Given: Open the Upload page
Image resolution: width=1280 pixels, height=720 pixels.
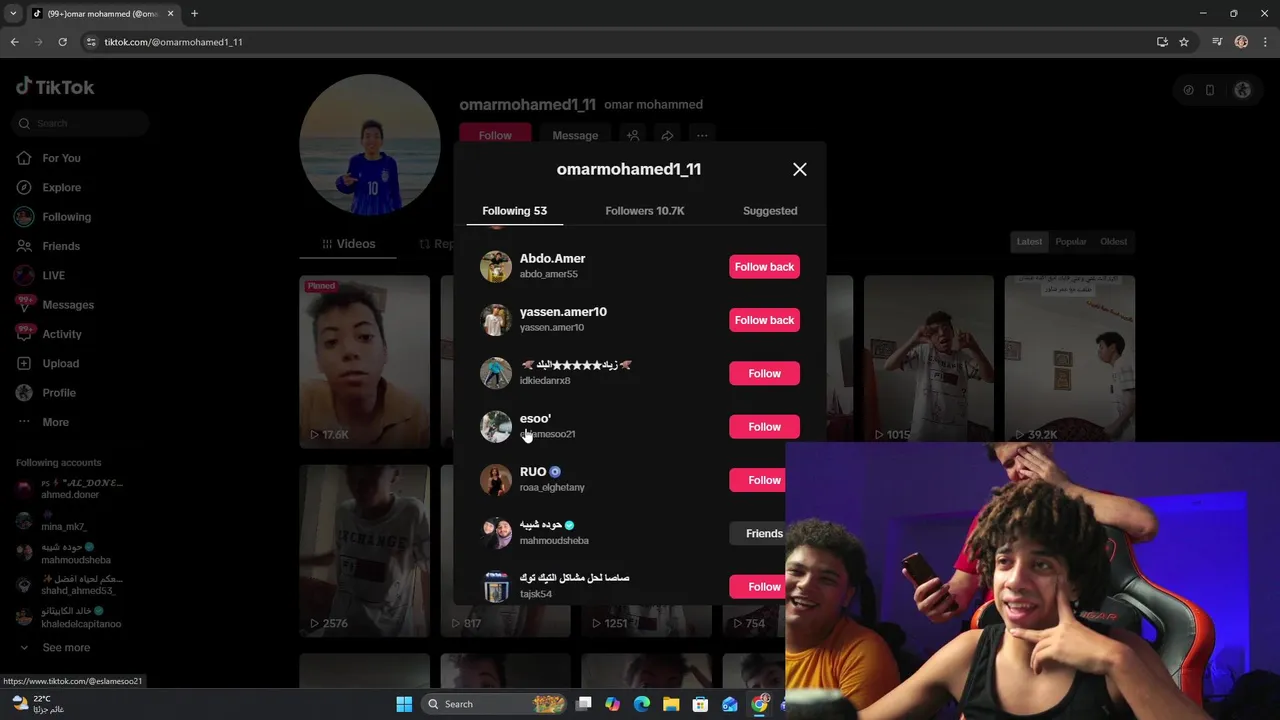Looking at the screenshot, I should (60, 363).
